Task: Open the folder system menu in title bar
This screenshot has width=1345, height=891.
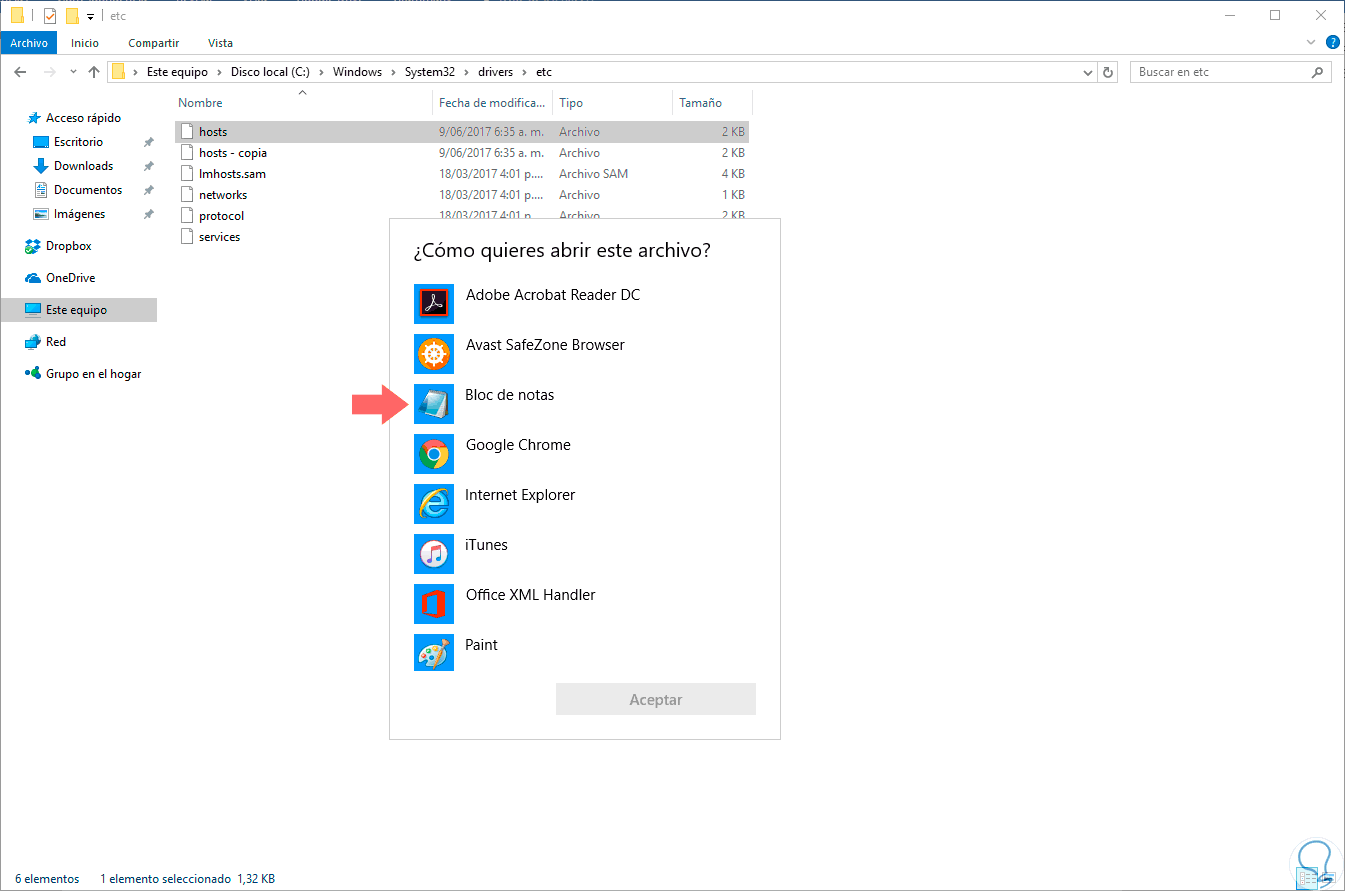Action: [17, 16]
